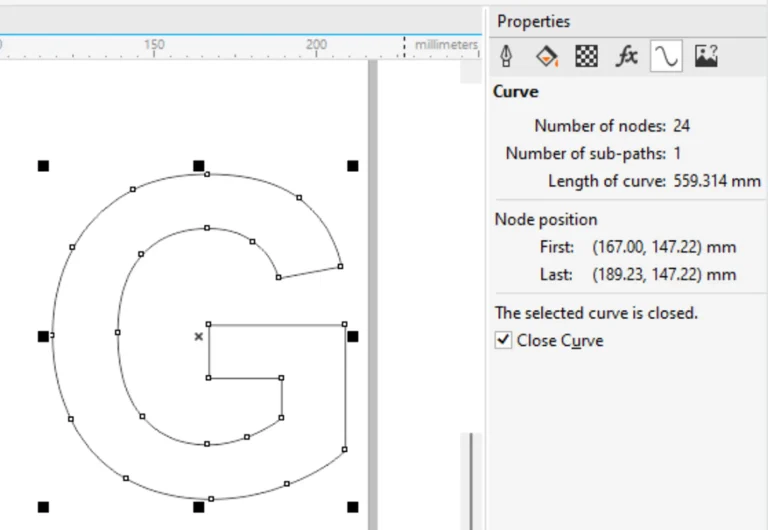Click the bottom-center black selection handle
Screen dimensions: 768x530
[x=198, y=507]
